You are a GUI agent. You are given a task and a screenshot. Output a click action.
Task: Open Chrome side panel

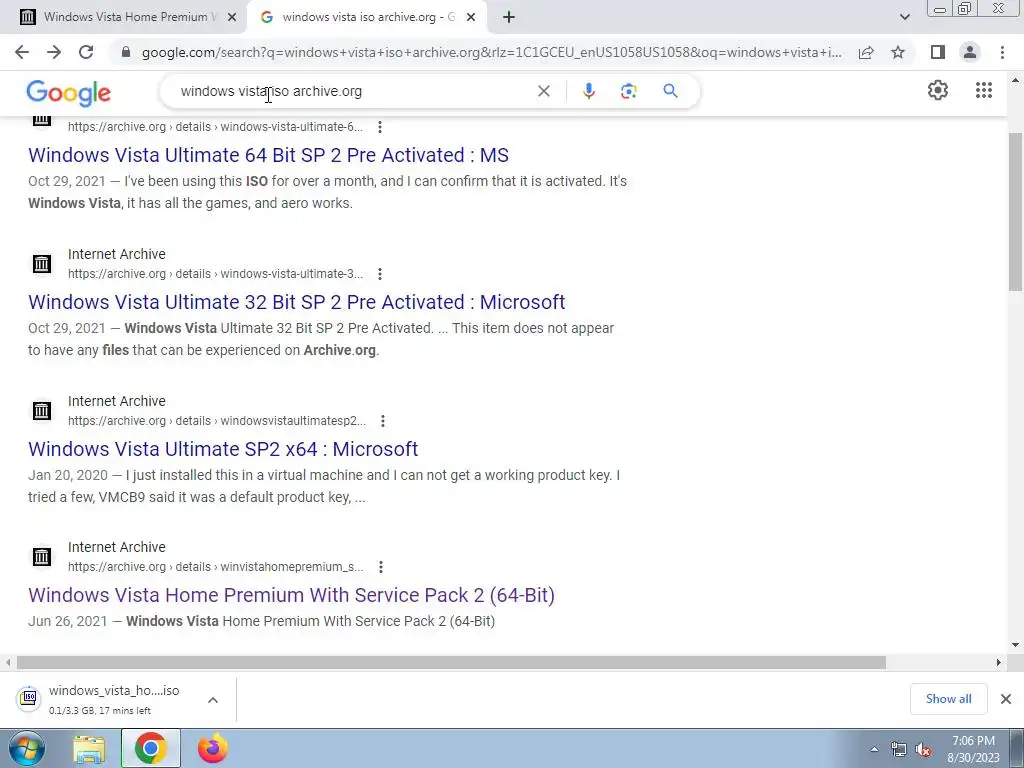point(938,52)
